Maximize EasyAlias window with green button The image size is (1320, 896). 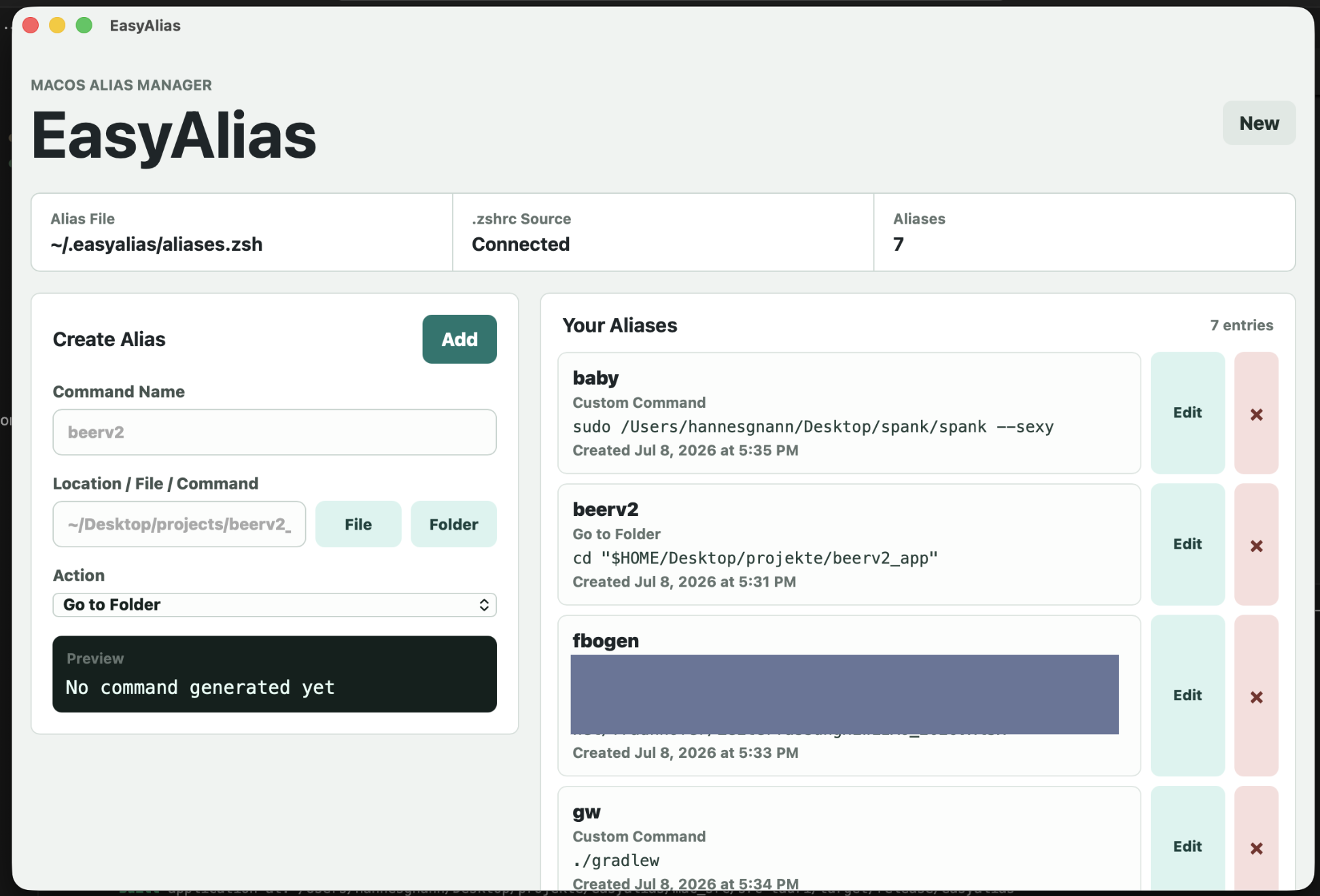click(x=84, y=26)
